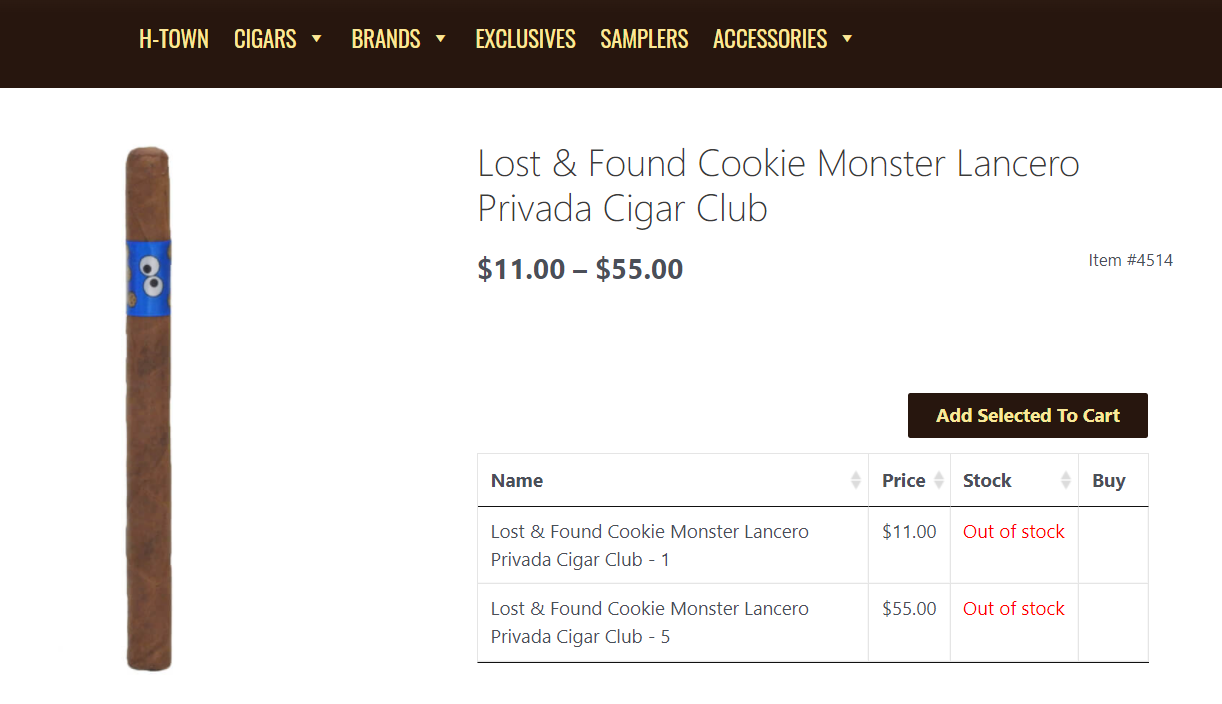Click the sort arrows icon beside Price
Screen dimensions: 1222x704
click(x=939, y=481)
